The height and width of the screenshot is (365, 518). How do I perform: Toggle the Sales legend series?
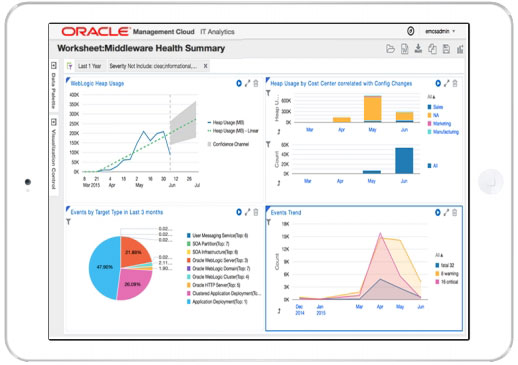tap(435, 107)
